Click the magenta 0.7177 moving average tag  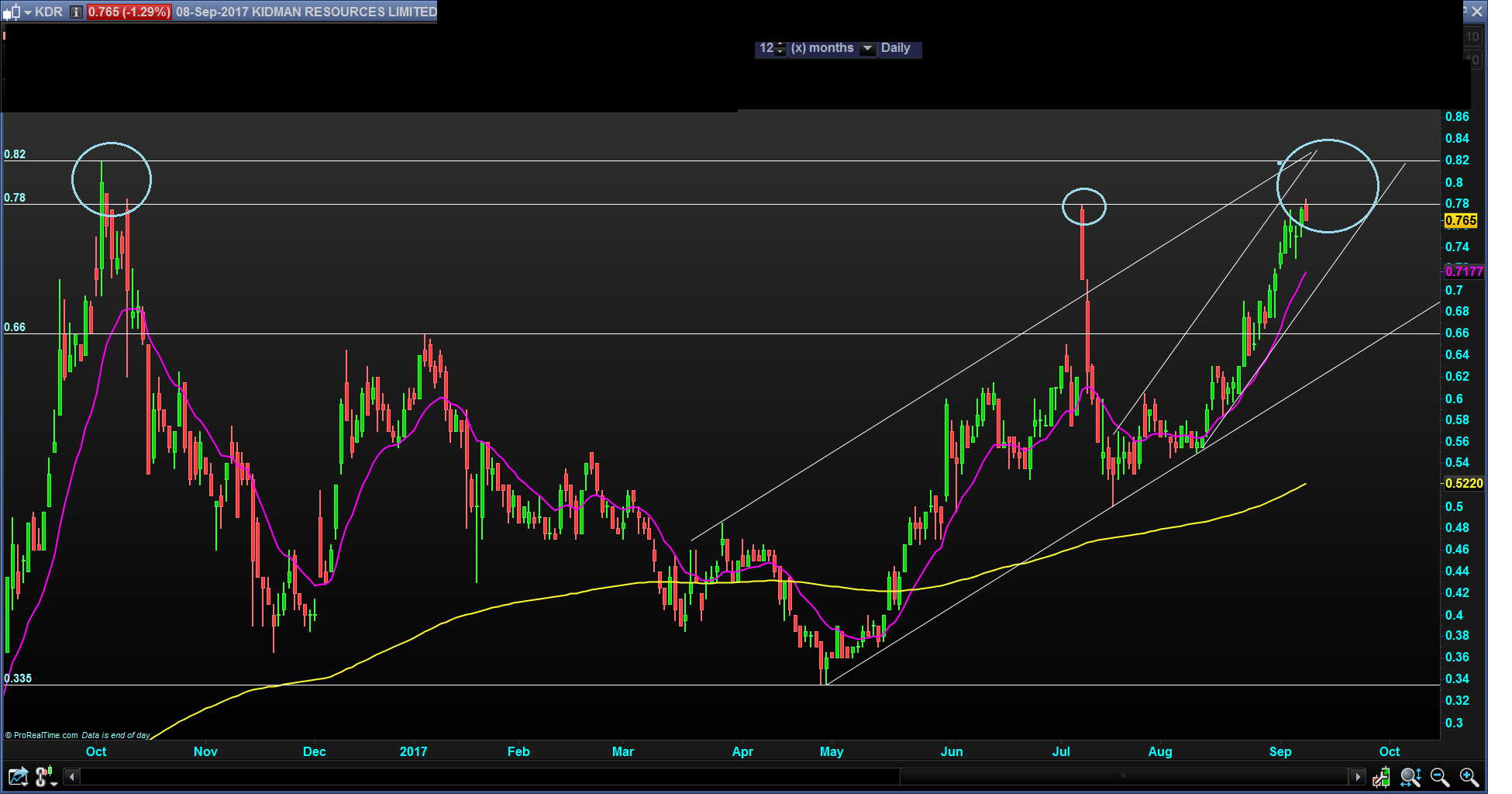[x=1464, y=271]
